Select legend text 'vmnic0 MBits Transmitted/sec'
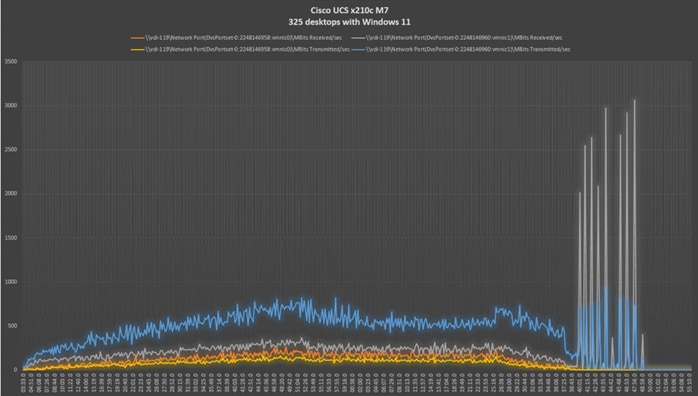698x396 pixels. point(248,50)
